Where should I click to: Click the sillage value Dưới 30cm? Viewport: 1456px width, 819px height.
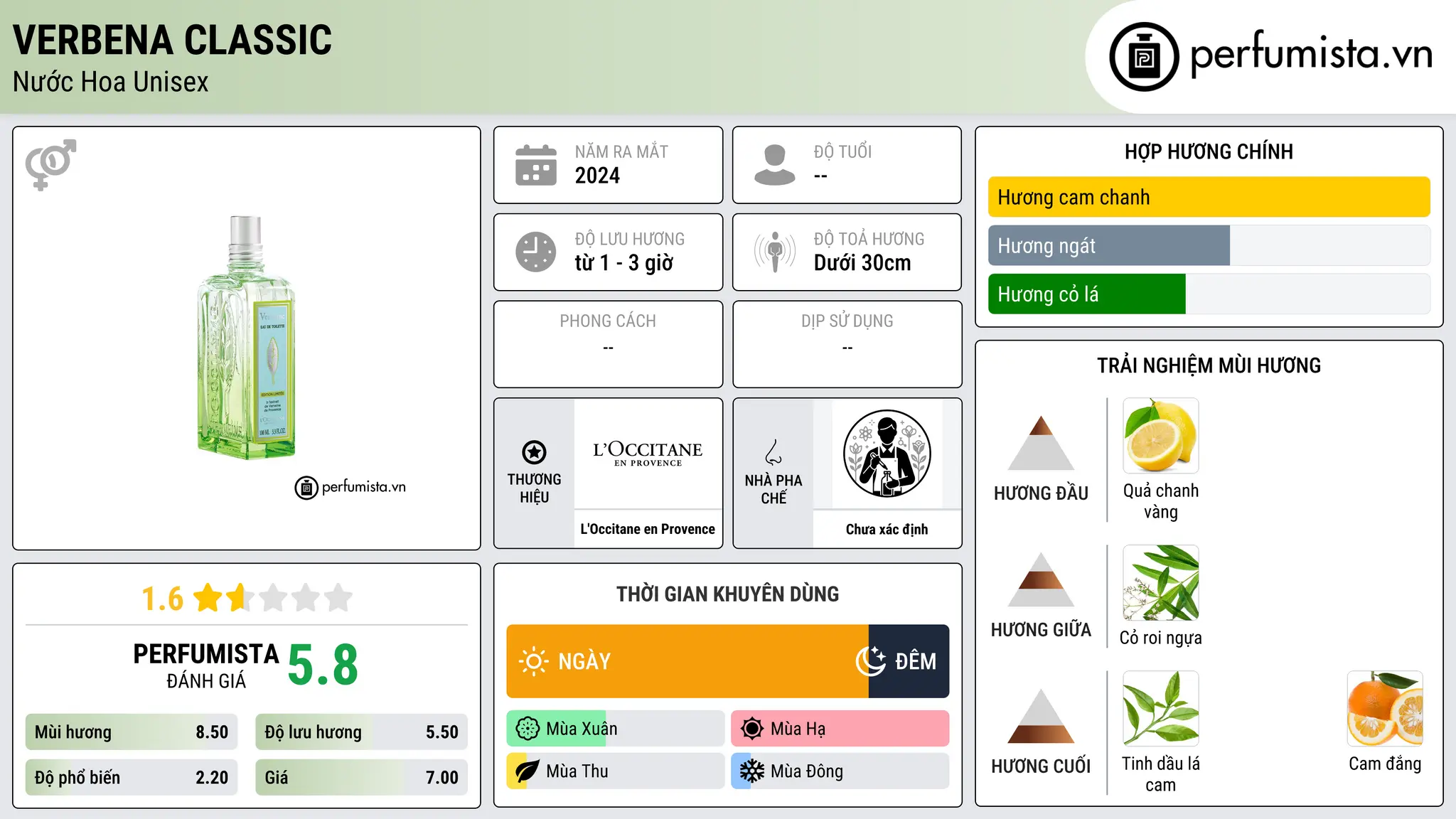tap(862, 263)
